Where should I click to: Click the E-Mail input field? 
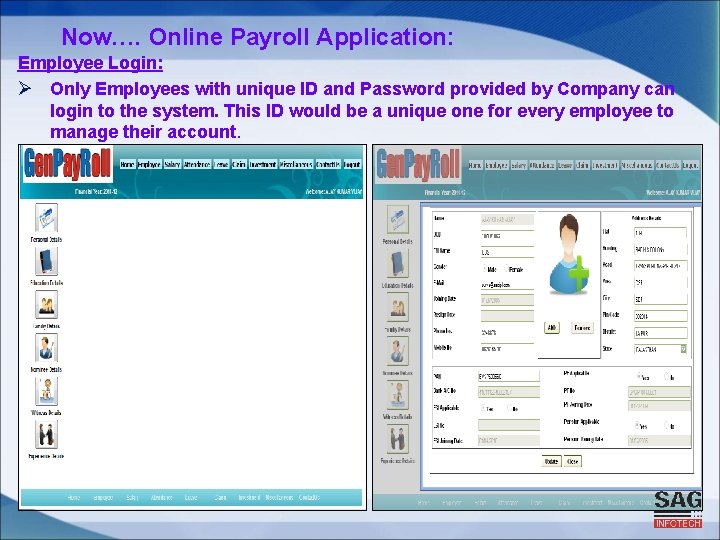click(x=507, y=285)
